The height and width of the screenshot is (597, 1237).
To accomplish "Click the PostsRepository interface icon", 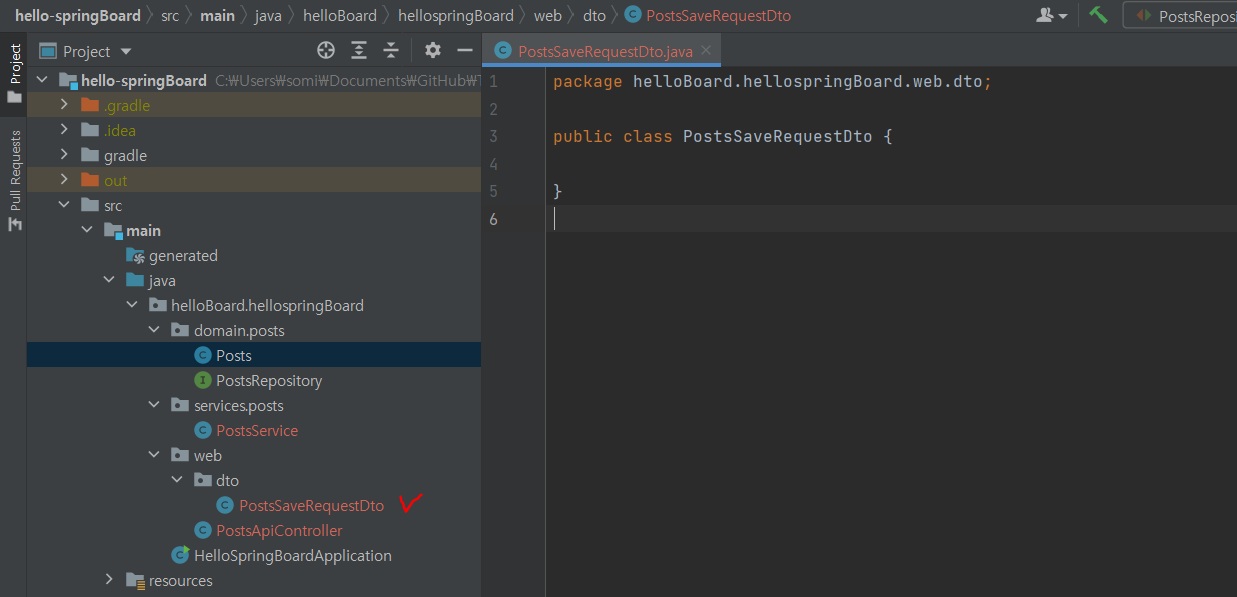I will click(x=202, y=380).
